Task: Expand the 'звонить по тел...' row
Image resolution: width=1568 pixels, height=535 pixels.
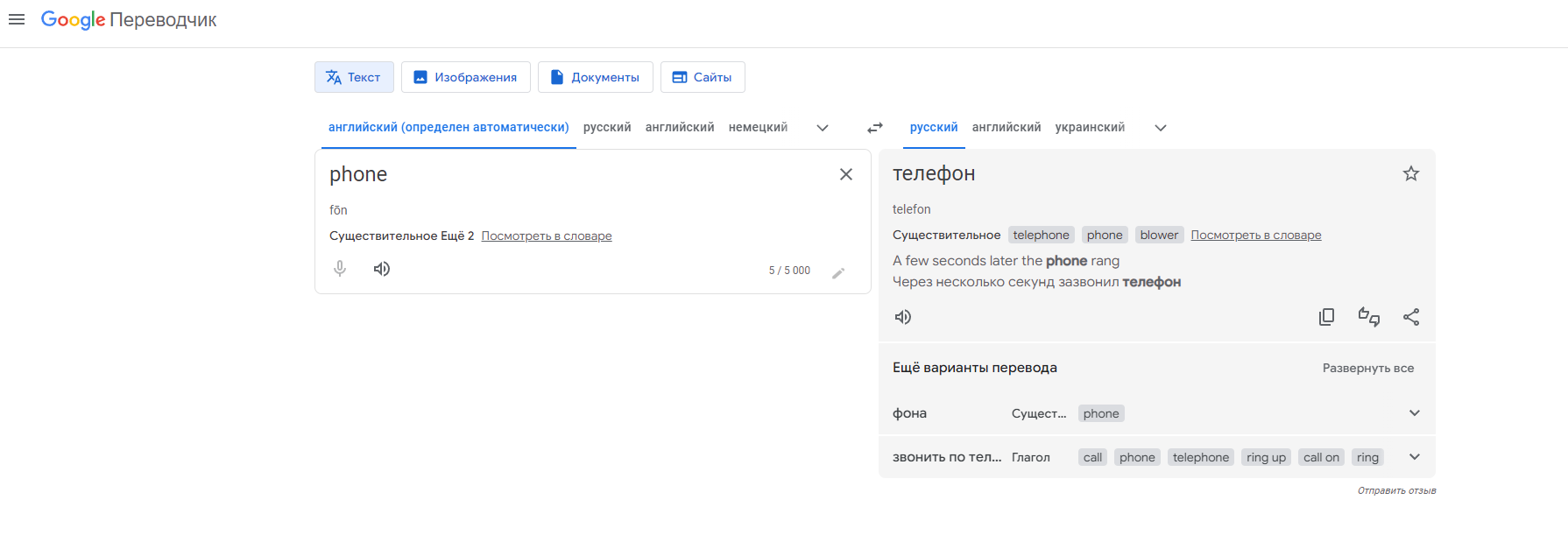Action: tap(1415, 457)
